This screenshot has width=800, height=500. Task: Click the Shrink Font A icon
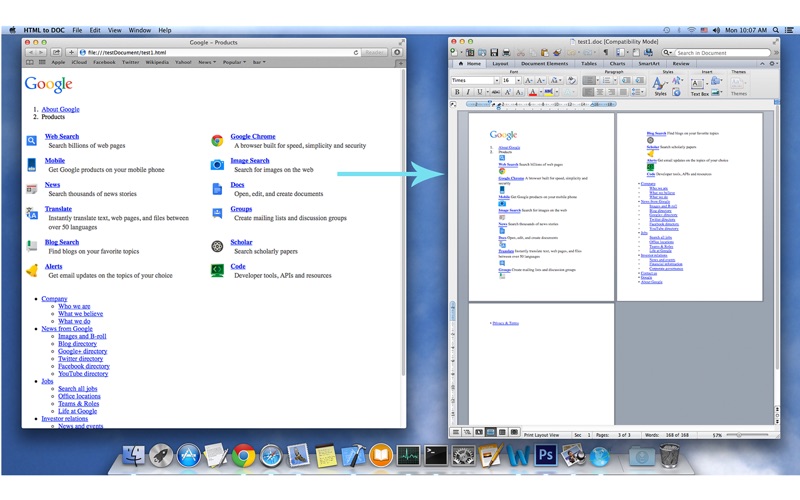[541, 80]
